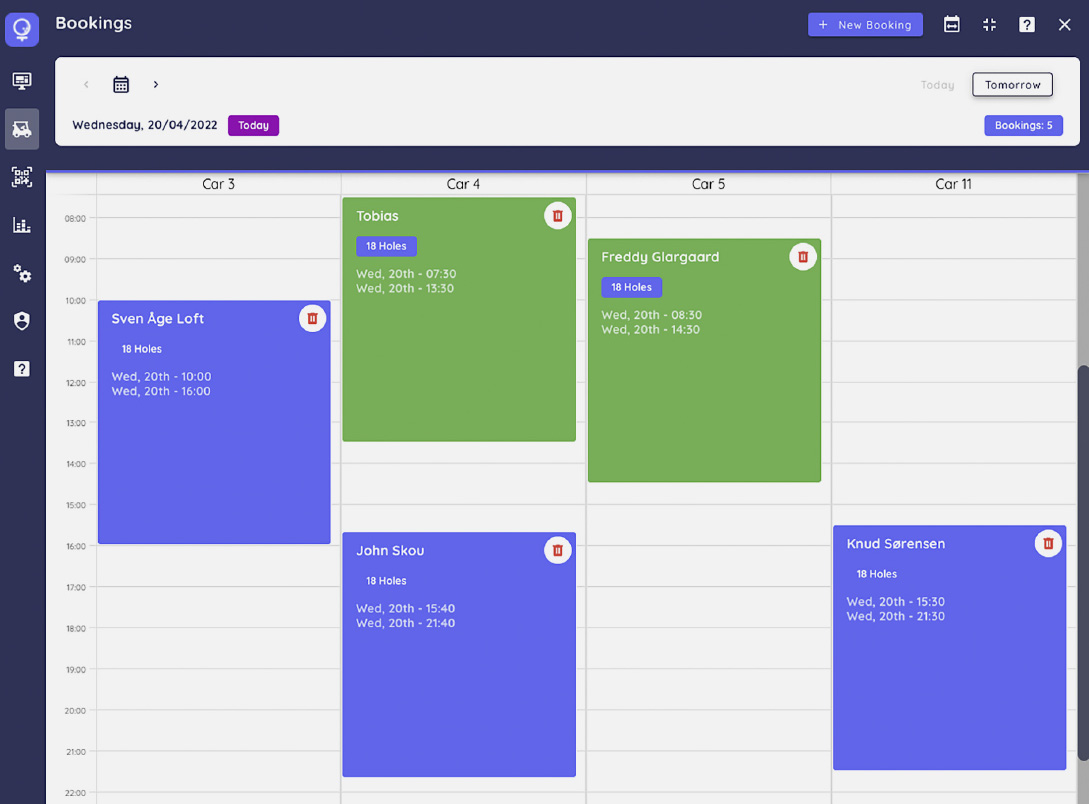Open the QR code scanner sidebar icon
The width and height of the screenshot is (1090, 804).
click(22, 177)
